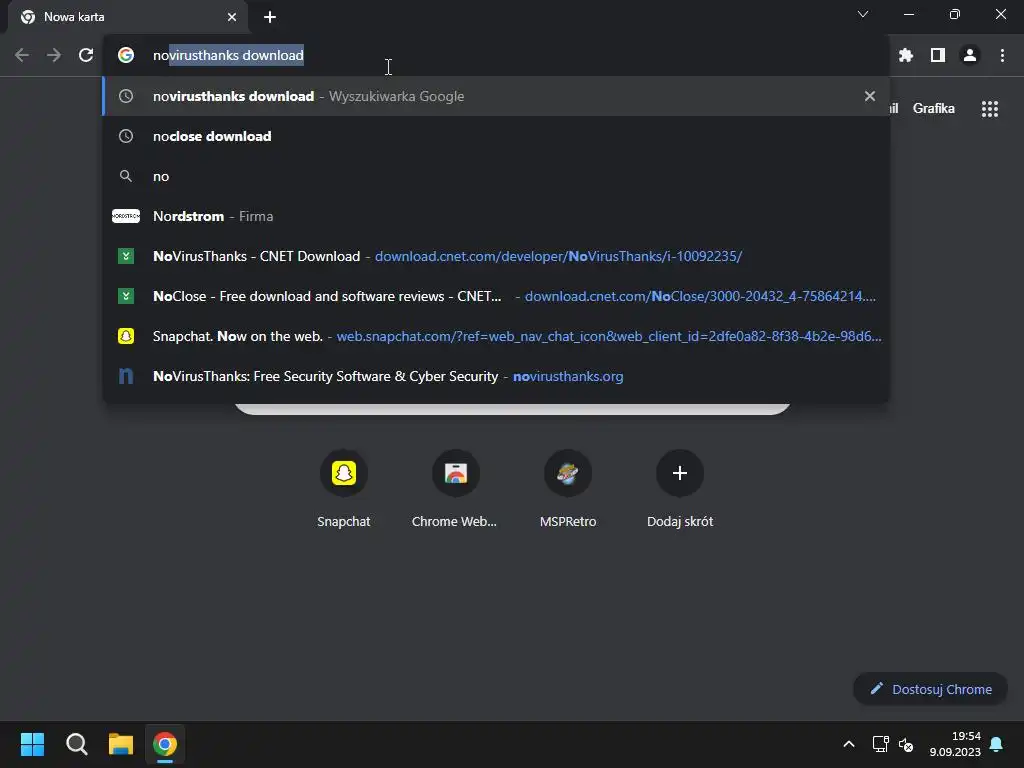This screenshot has width=1024, height=768.
Task: Open the clock showing 19:54
Action: click(955, 744)
